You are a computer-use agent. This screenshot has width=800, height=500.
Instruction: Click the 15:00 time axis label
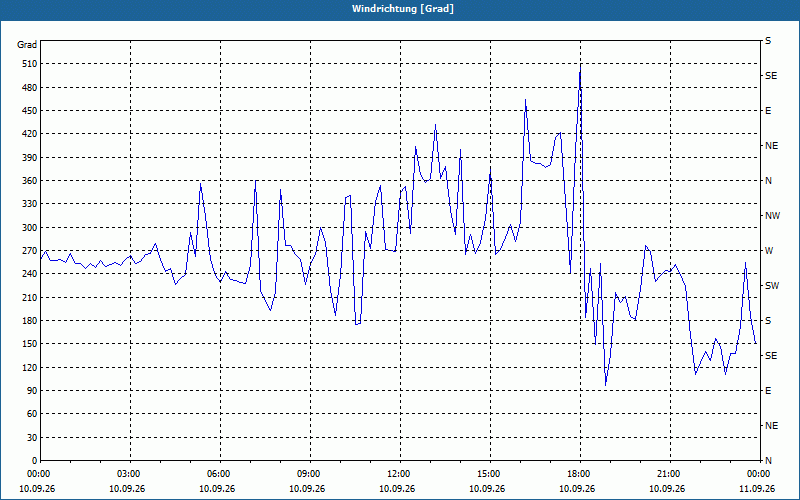490,473
